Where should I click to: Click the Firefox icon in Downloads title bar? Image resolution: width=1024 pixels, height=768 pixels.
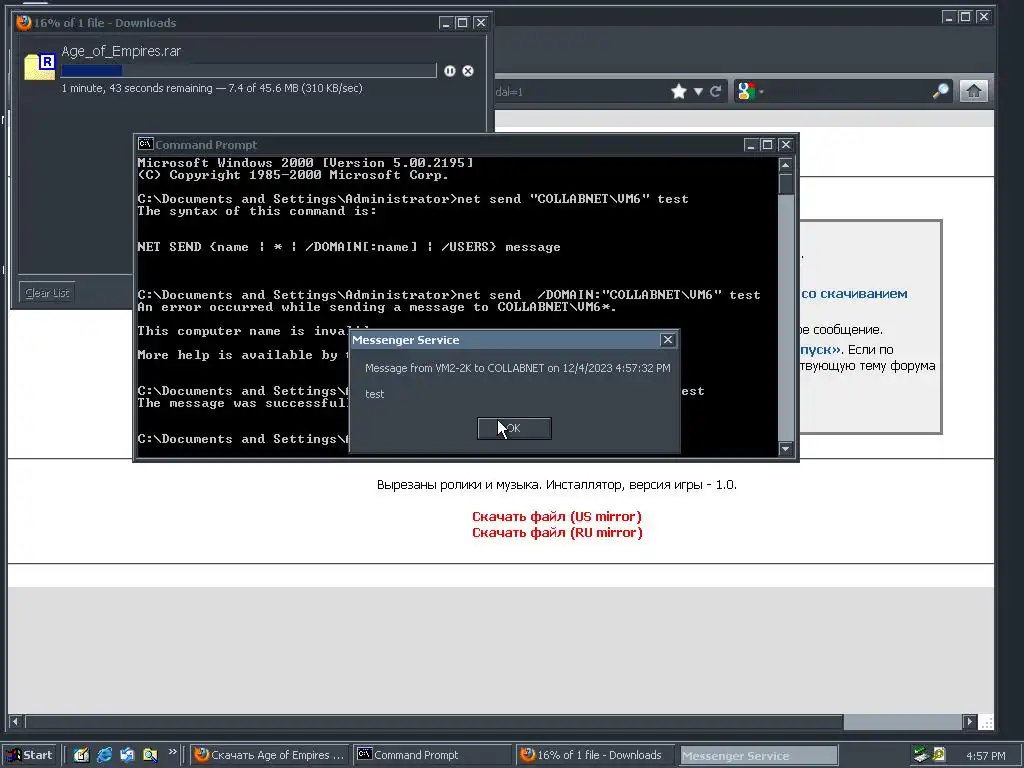coord(24,22)
